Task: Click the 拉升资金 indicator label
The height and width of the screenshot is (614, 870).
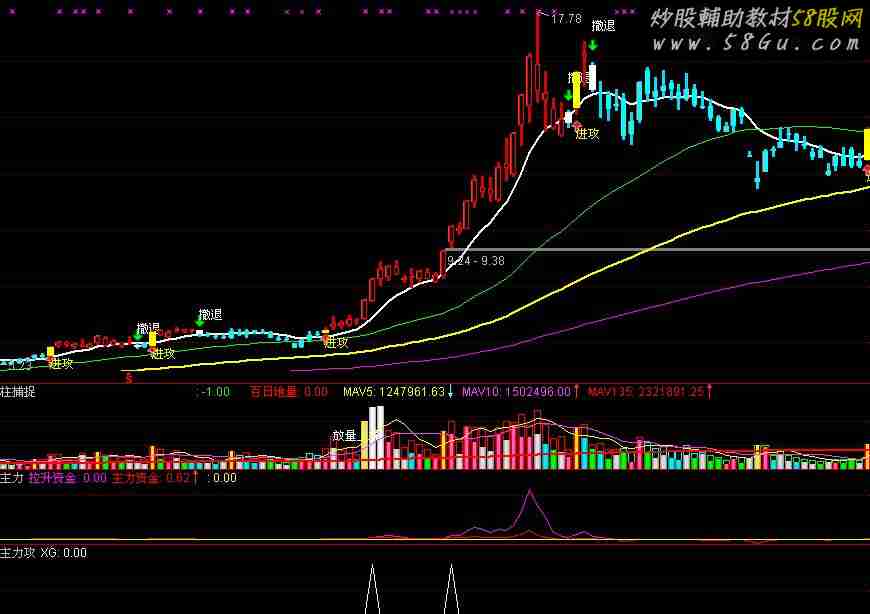Action: coord(52,478)
